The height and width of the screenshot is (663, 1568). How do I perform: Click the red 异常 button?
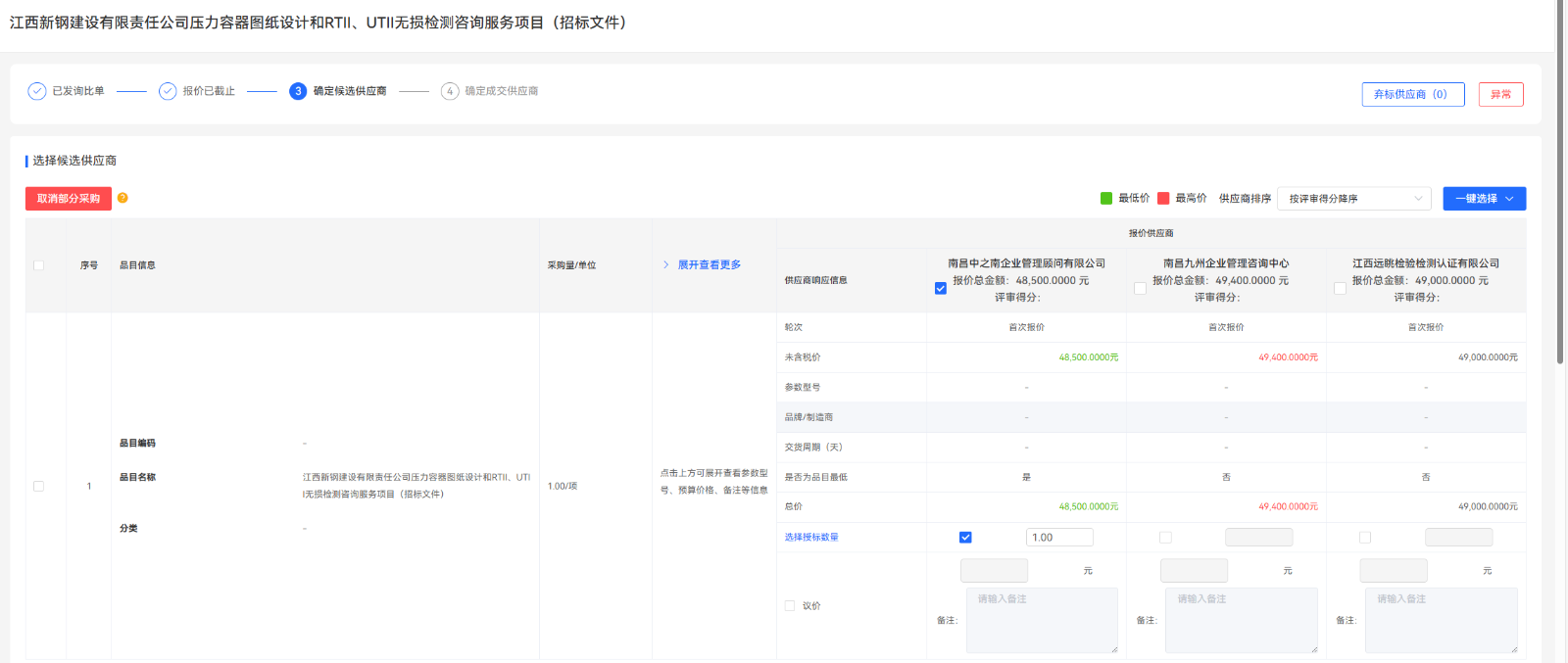pyautogui.click(x=1501, y=94)
